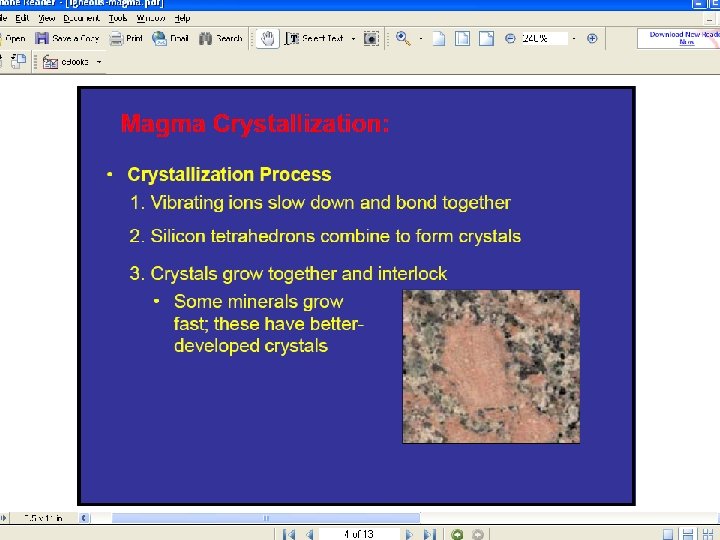
Task: Click the Save a Copy label
Action: pyautogui.click(x=75, y=39)
